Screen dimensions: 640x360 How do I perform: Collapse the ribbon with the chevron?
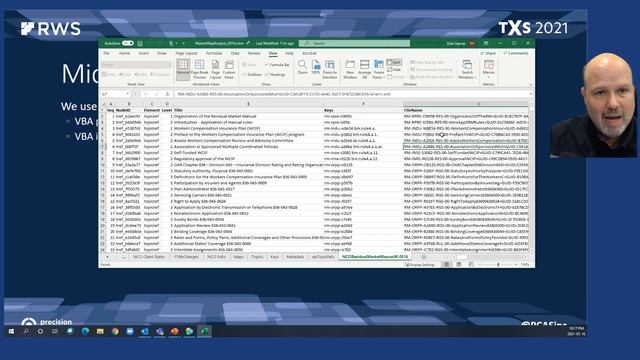coord(531,84)
